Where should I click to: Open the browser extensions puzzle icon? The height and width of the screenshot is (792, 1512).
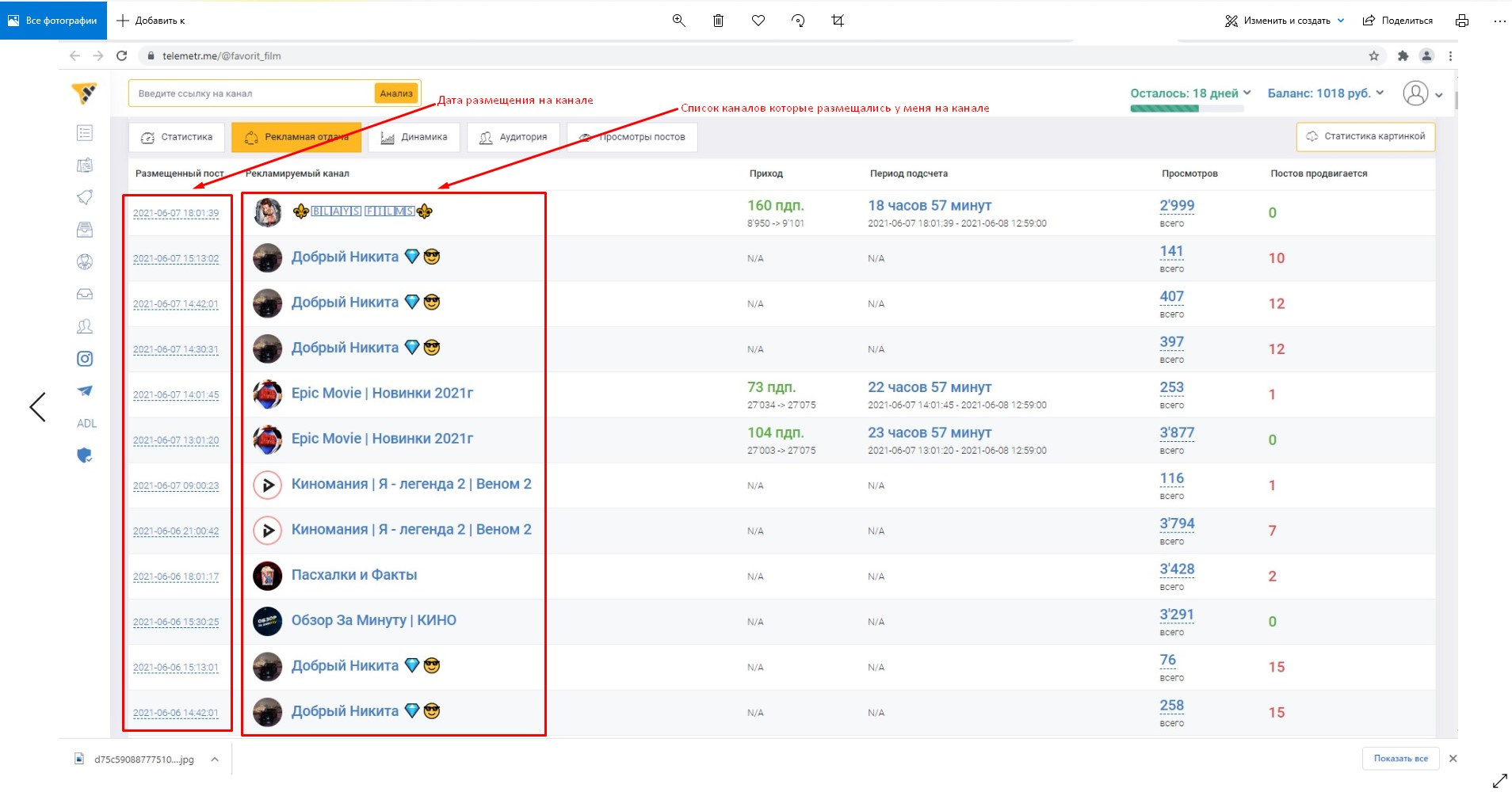(1403, 55)
